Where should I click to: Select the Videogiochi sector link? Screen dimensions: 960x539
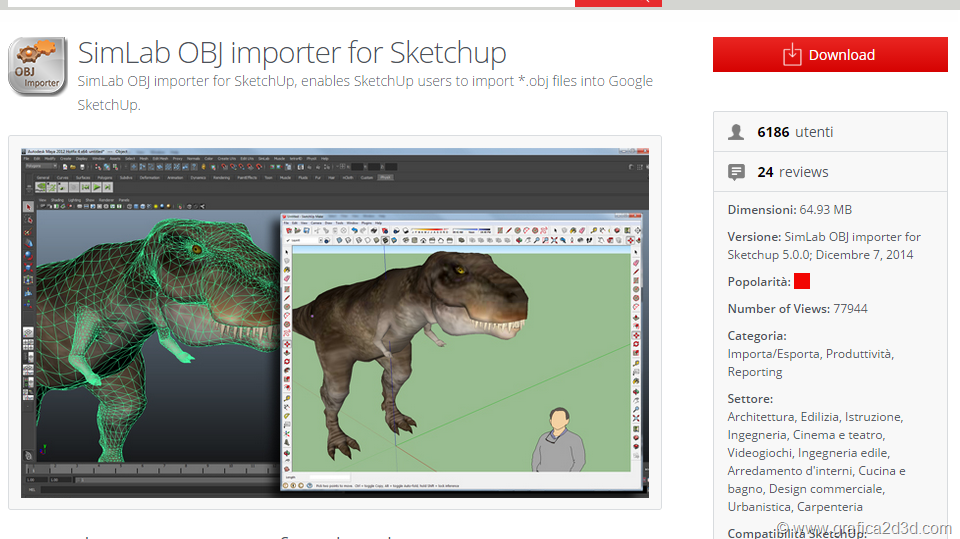[x=760, y=453]
